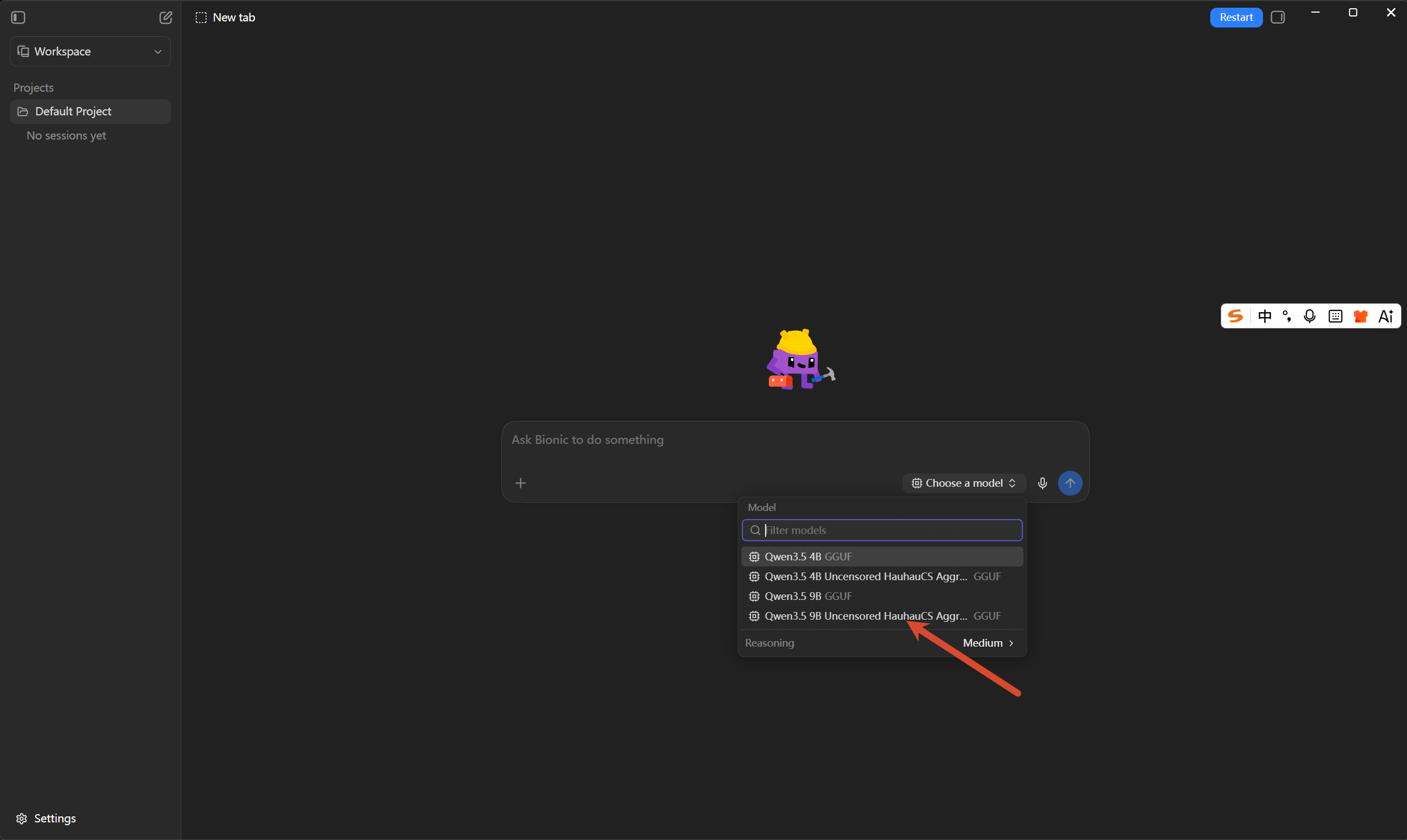Image resolution: width=1407 pixels, height=840 pixels.
Task: Minimize the application window
Action: [x=1315, y=13]
